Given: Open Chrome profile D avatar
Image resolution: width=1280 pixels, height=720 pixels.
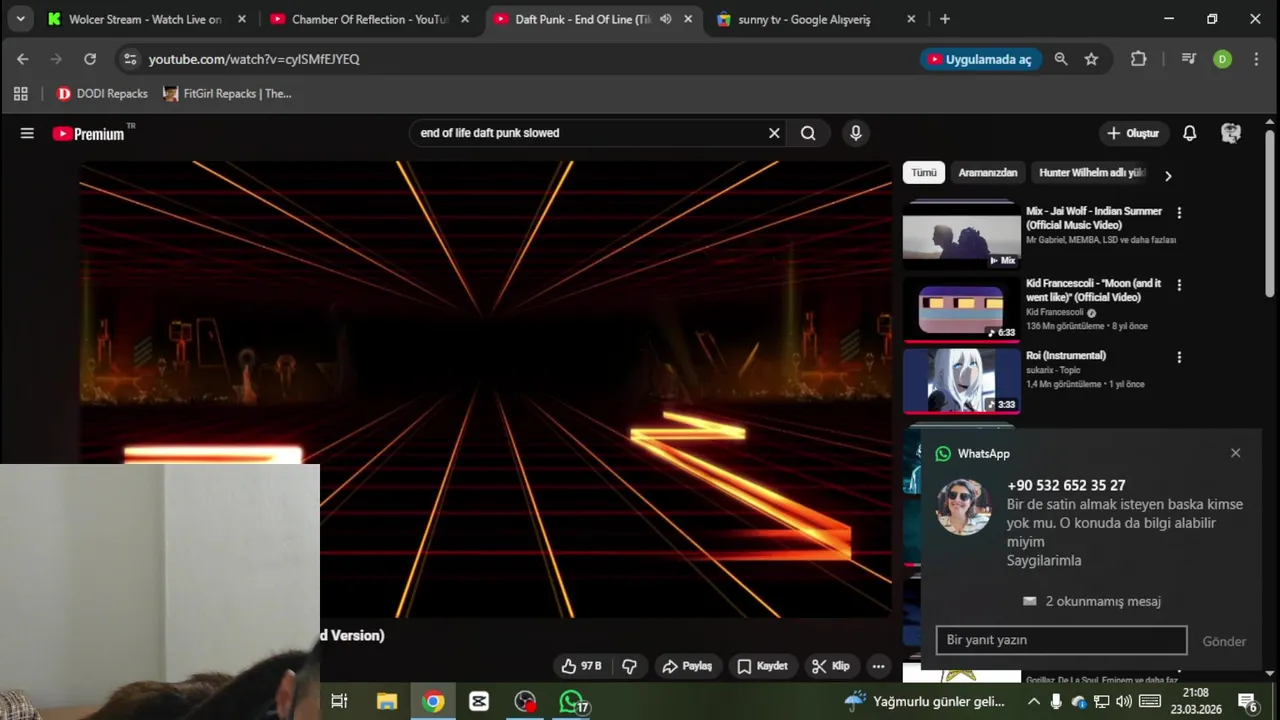Looking at the screenshot, I should (1222, 59).
